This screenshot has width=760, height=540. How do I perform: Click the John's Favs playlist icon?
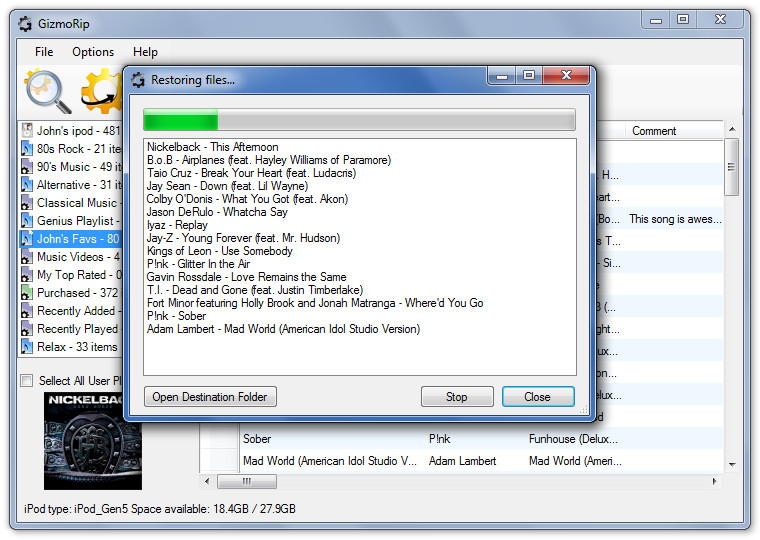pos(27,238)
